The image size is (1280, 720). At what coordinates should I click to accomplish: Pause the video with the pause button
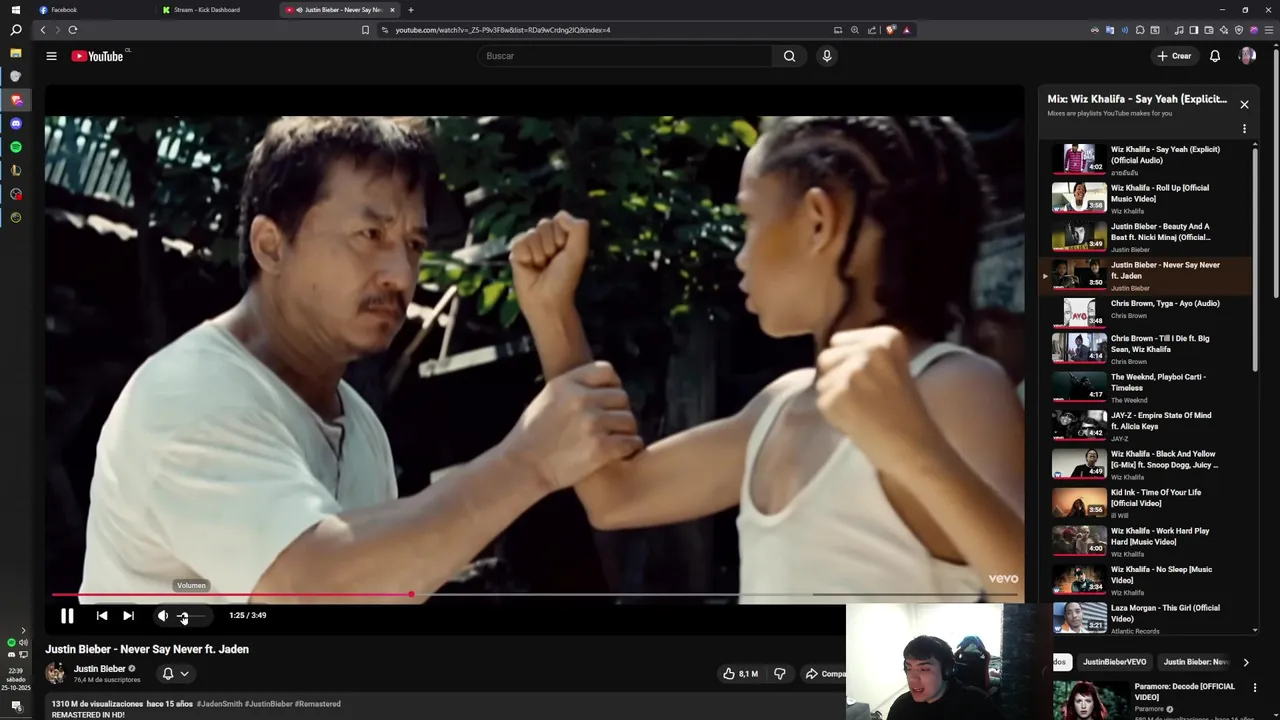pos(67,616)
